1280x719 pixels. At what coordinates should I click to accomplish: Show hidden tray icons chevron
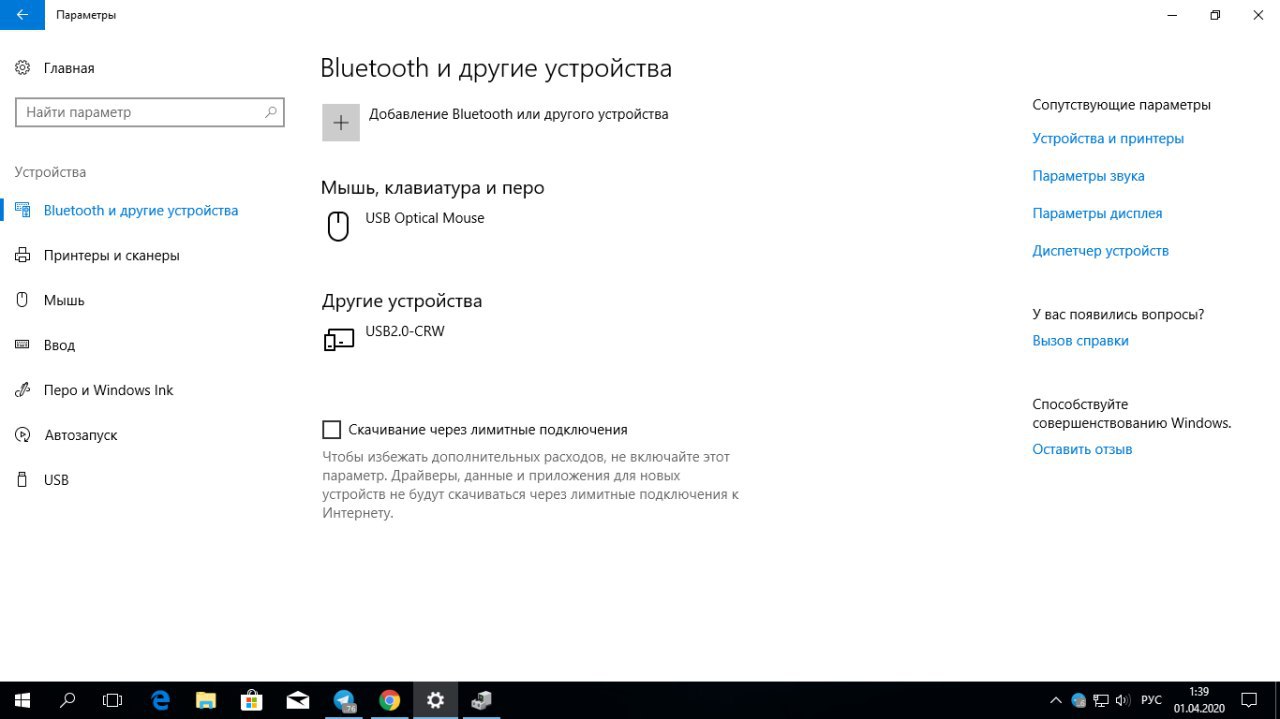coord(1056,700)
